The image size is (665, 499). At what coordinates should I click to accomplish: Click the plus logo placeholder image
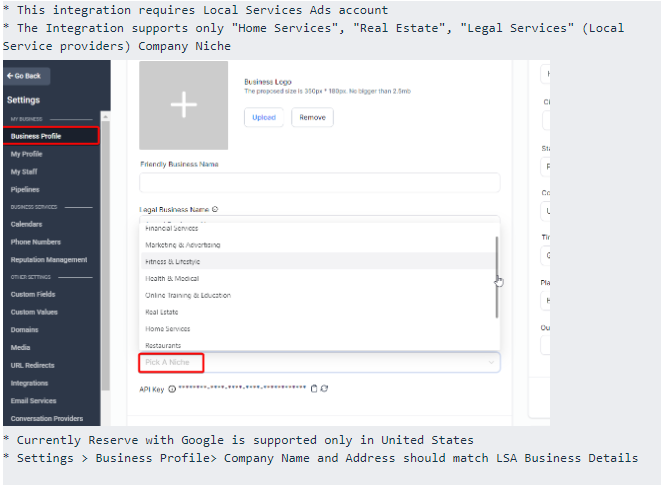pyautogui.click(x=183, y=106)
